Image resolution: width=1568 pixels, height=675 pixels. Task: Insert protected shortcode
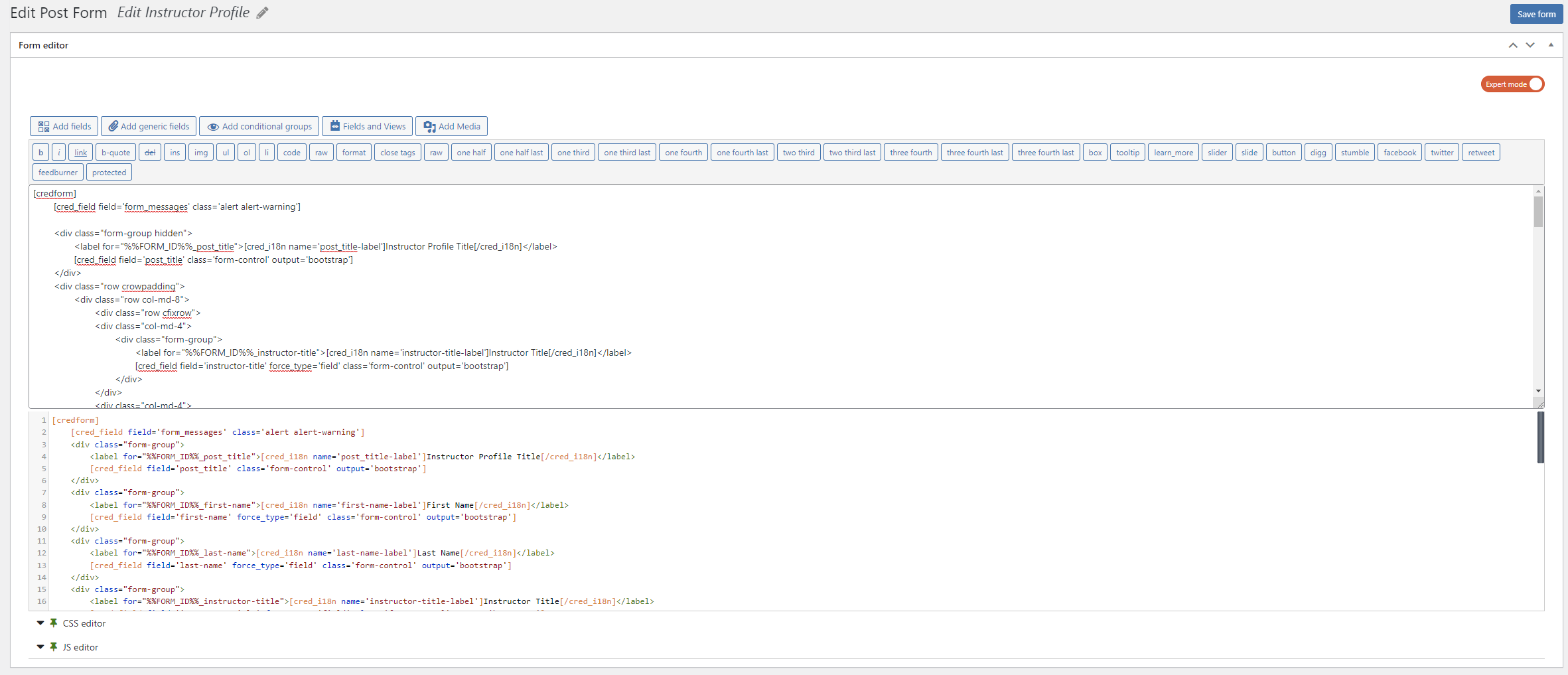tap(109, 173)
